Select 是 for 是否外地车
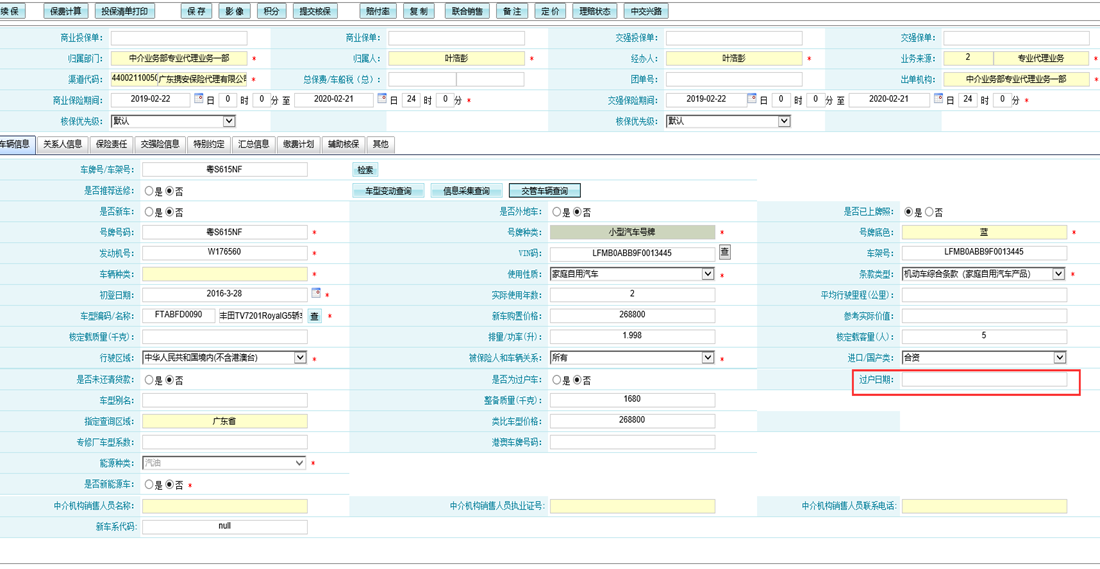Image resolution: width=1100 pixels, height=569 pixels. (557, 212)
